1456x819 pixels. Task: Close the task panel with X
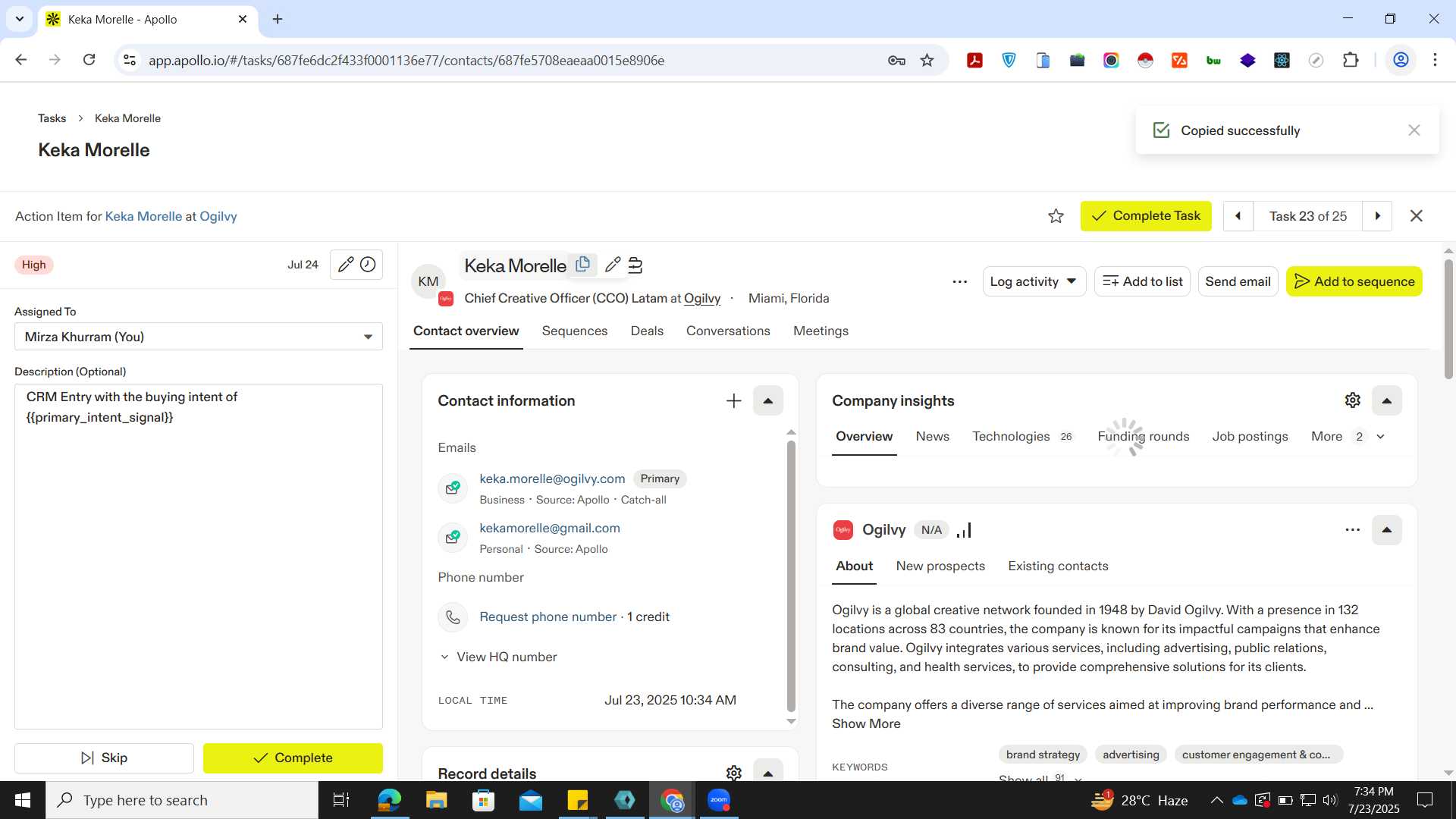click(1416, 216)
